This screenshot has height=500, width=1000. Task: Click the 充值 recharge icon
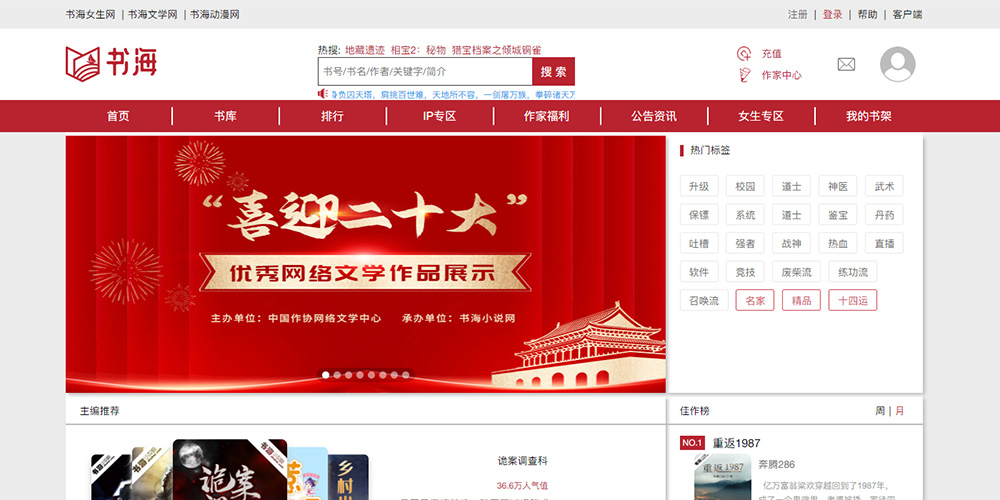coord(744,54)
